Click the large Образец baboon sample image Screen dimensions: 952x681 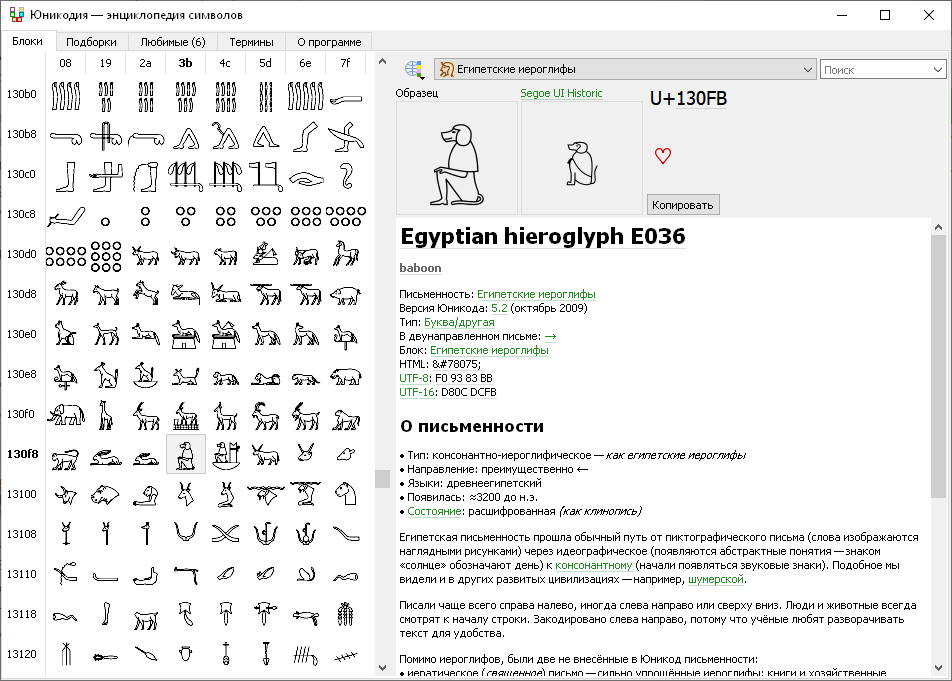pyautogui.click(x=457, y=158)
